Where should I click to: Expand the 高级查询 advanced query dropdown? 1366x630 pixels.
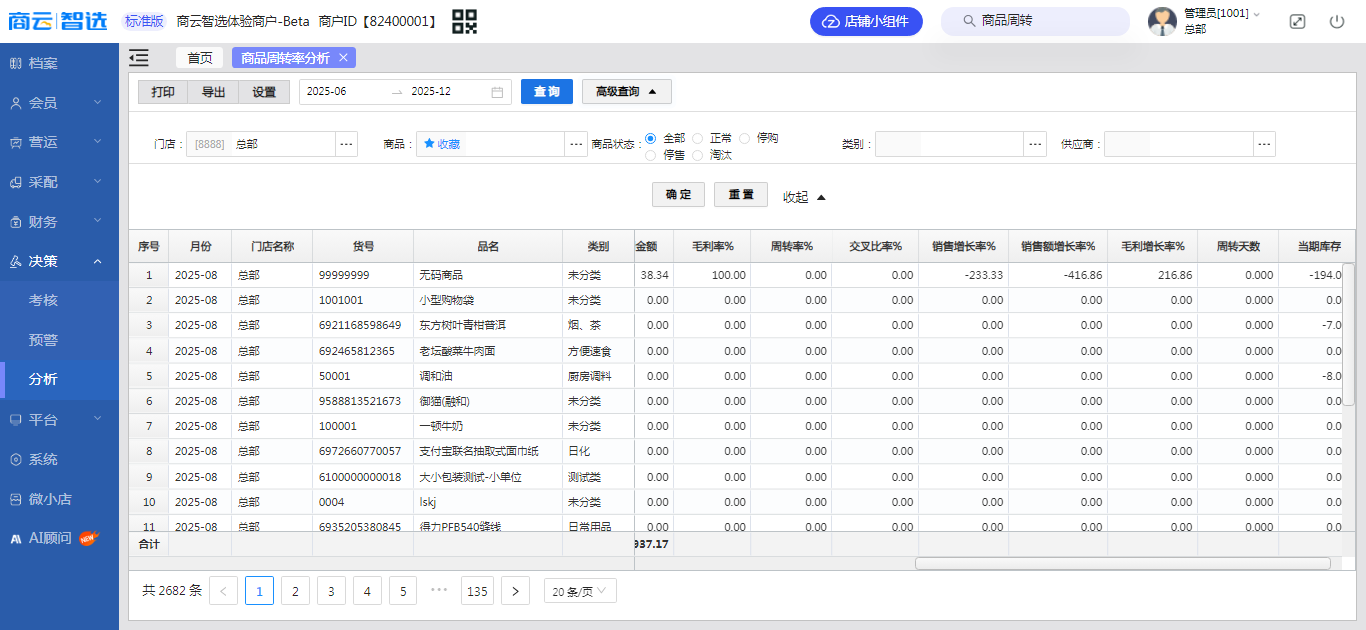pyautogui.click(x=626, y=92)
